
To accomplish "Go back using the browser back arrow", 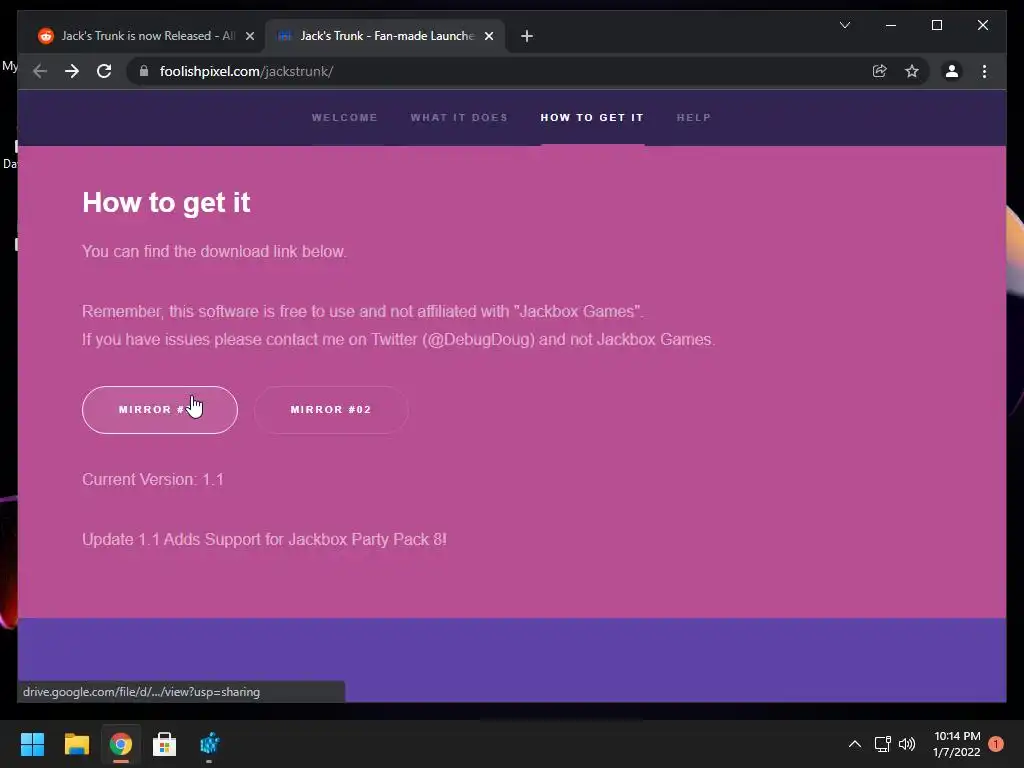I will pyautogui.click(x=40, y=71).
